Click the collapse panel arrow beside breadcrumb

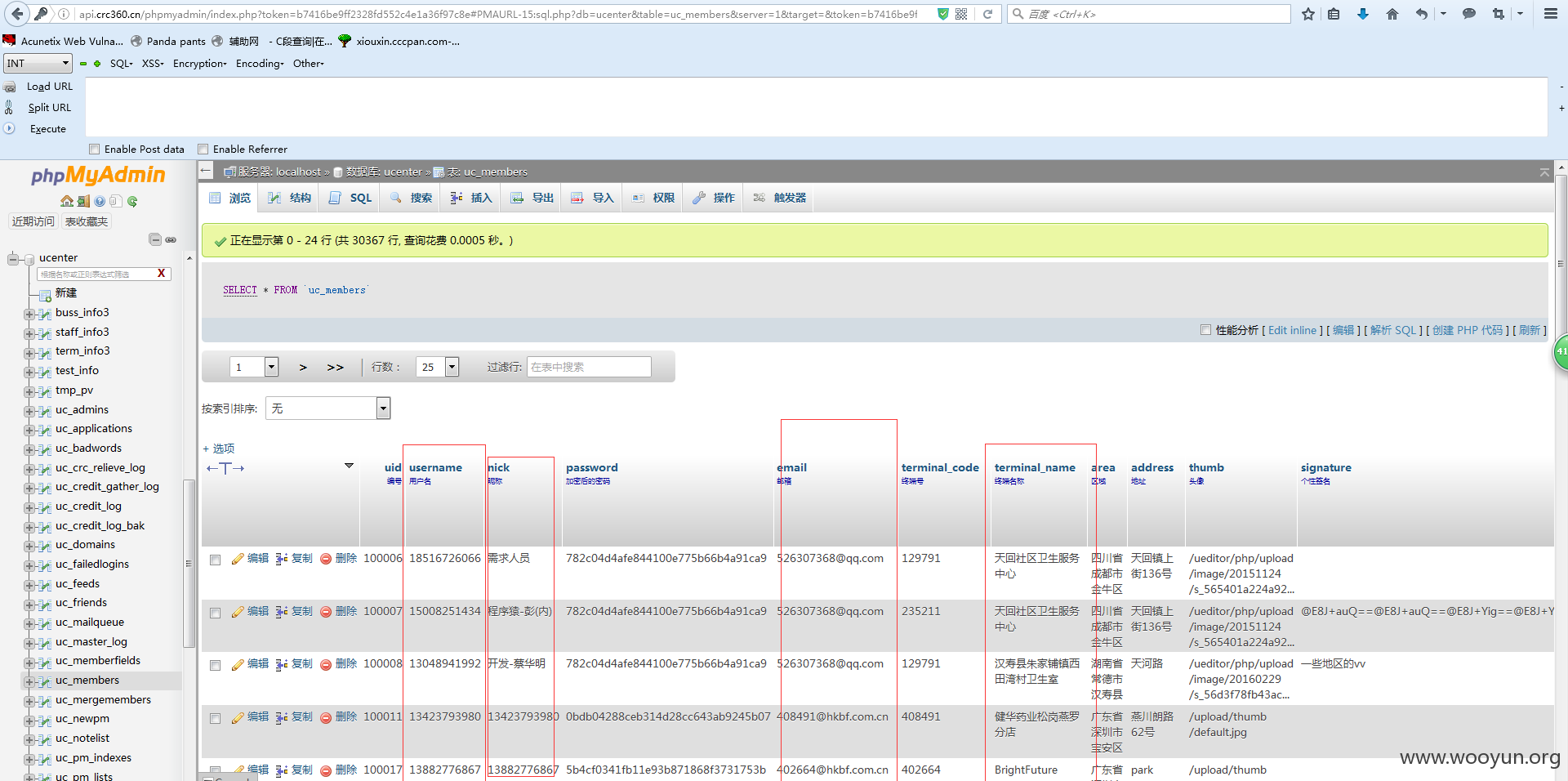pos(207,171)
